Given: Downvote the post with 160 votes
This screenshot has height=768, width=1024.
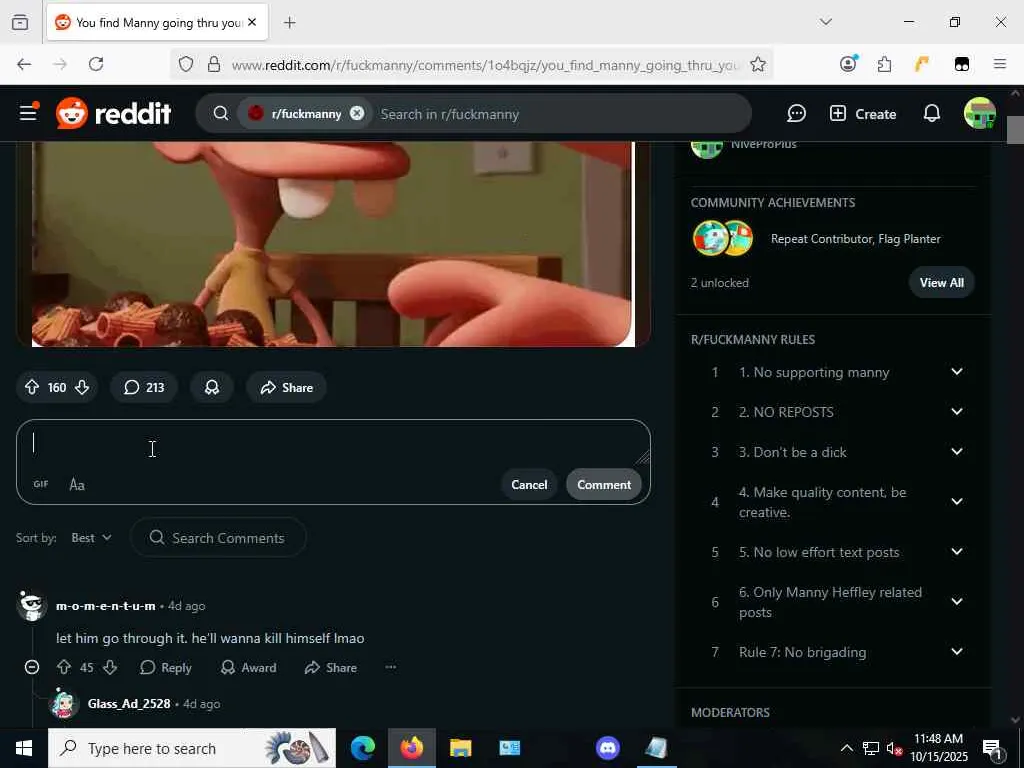Looking at the screenshot, I should point(82,387).
